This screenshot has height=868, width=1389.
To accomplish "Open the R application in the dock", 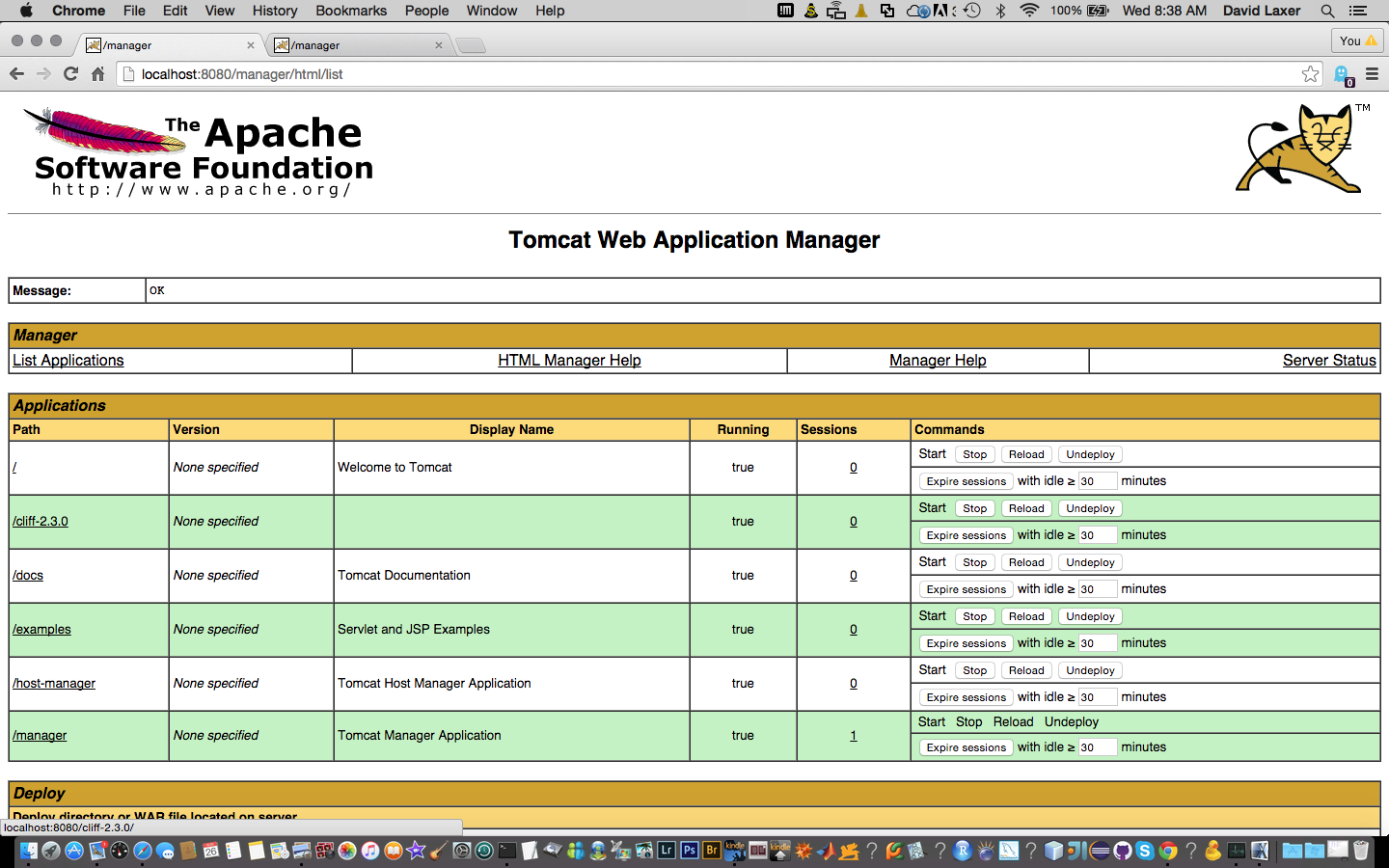I will click(962, 851).
